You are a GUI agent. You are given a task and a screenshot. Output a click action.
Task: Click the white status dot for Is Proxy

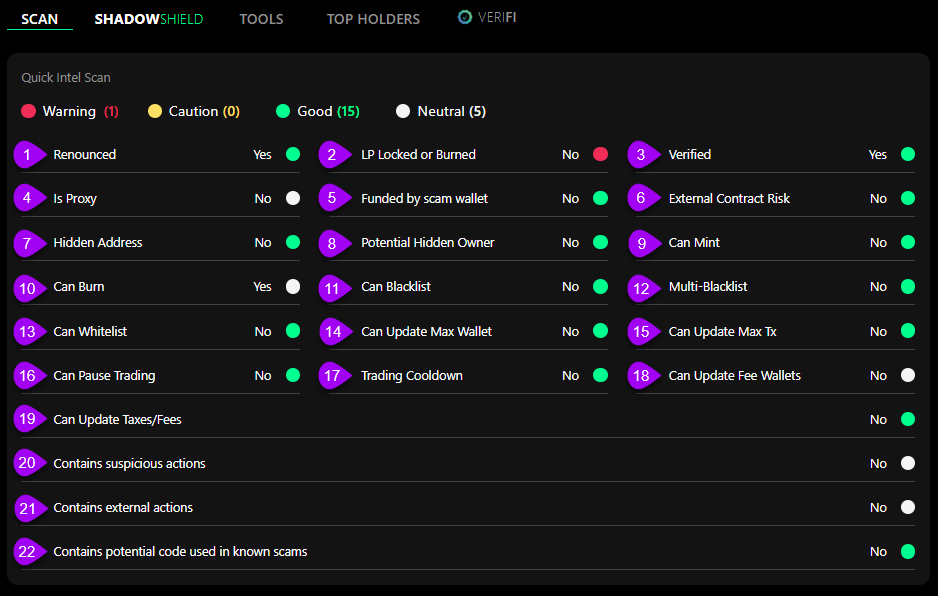pos(293,198)
